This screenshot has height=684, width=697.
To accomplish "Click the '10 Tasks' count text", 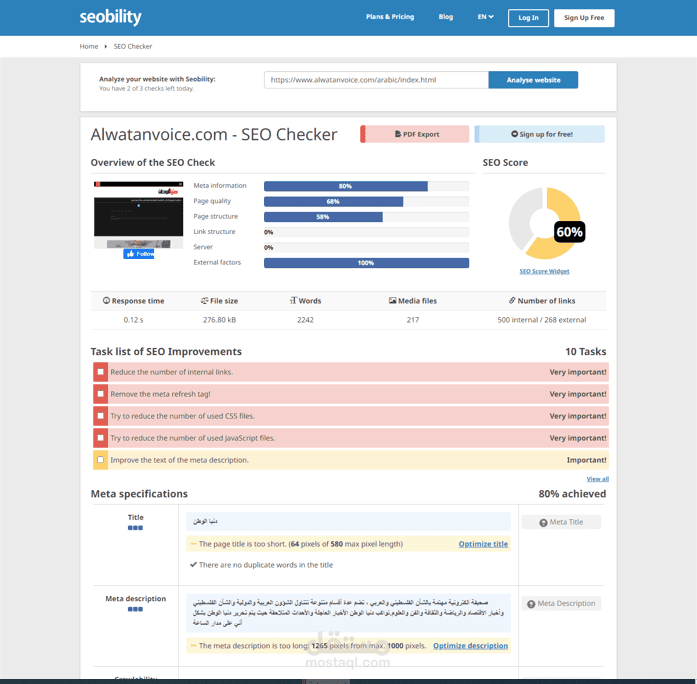I will (x=585, y=352).
